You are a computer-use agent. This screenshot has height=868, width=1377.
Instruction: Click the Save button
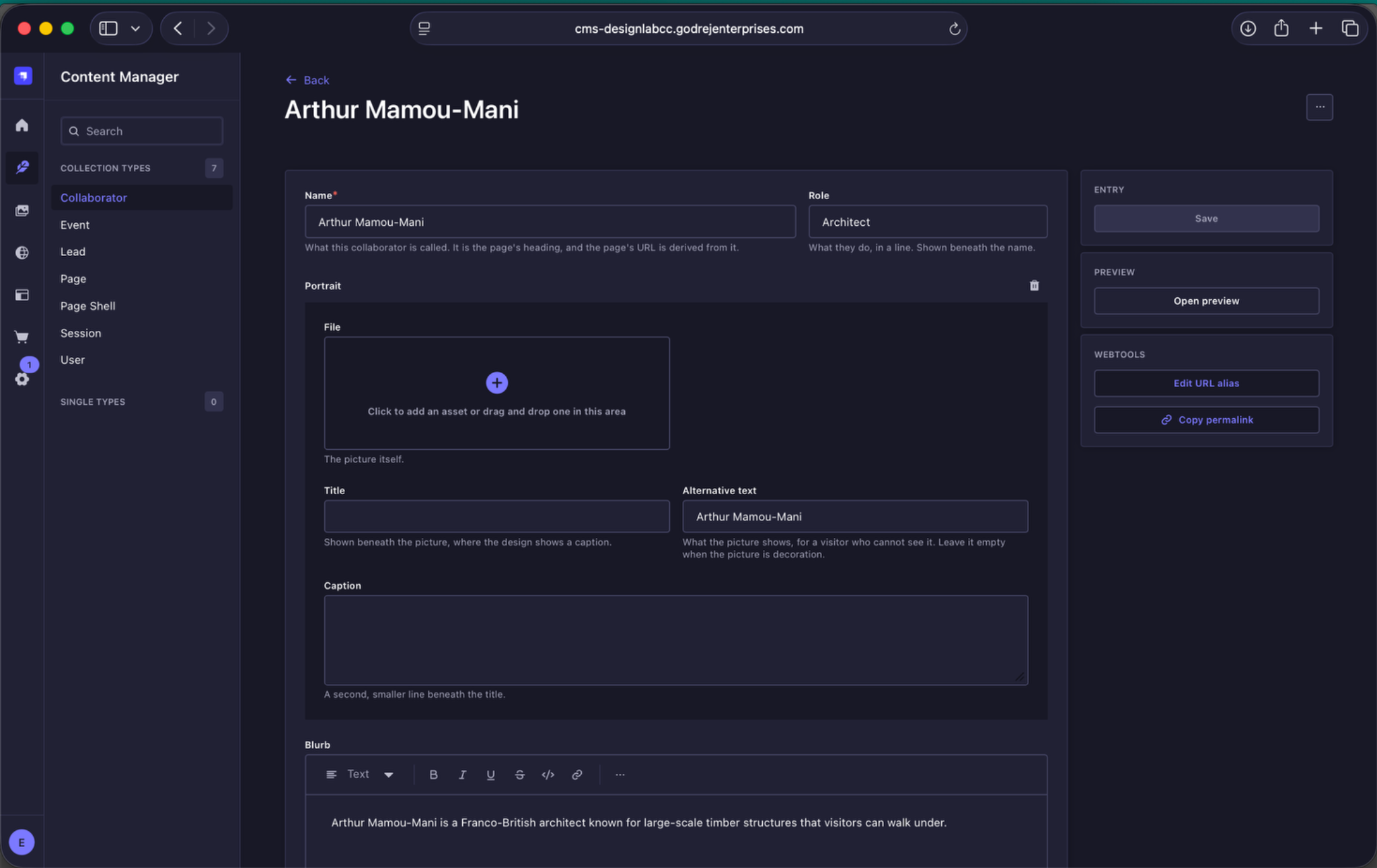tap(1206, 219)
